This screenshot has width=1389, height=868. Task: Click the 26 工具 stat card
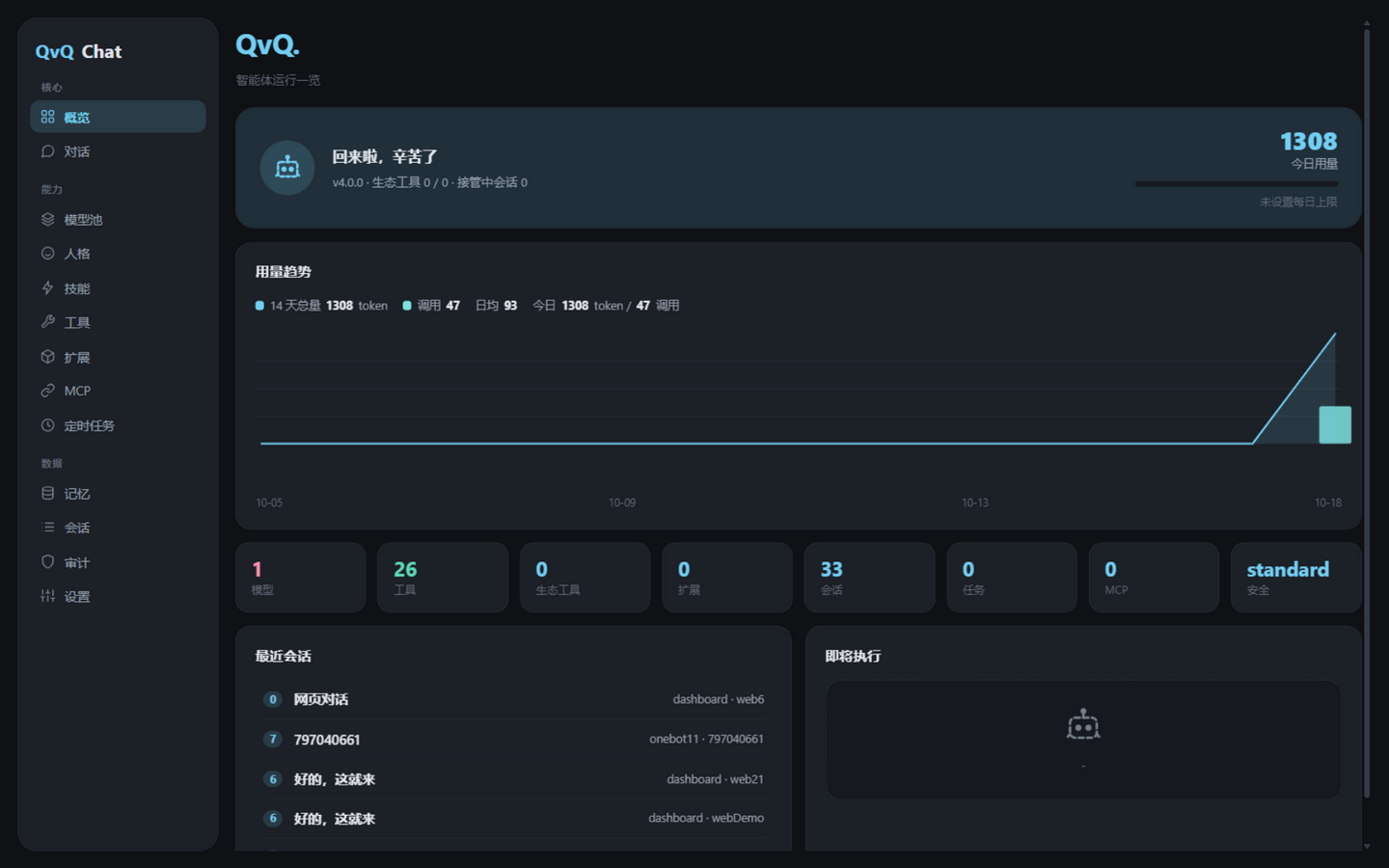pyautogui.click(x=443, y=578)
